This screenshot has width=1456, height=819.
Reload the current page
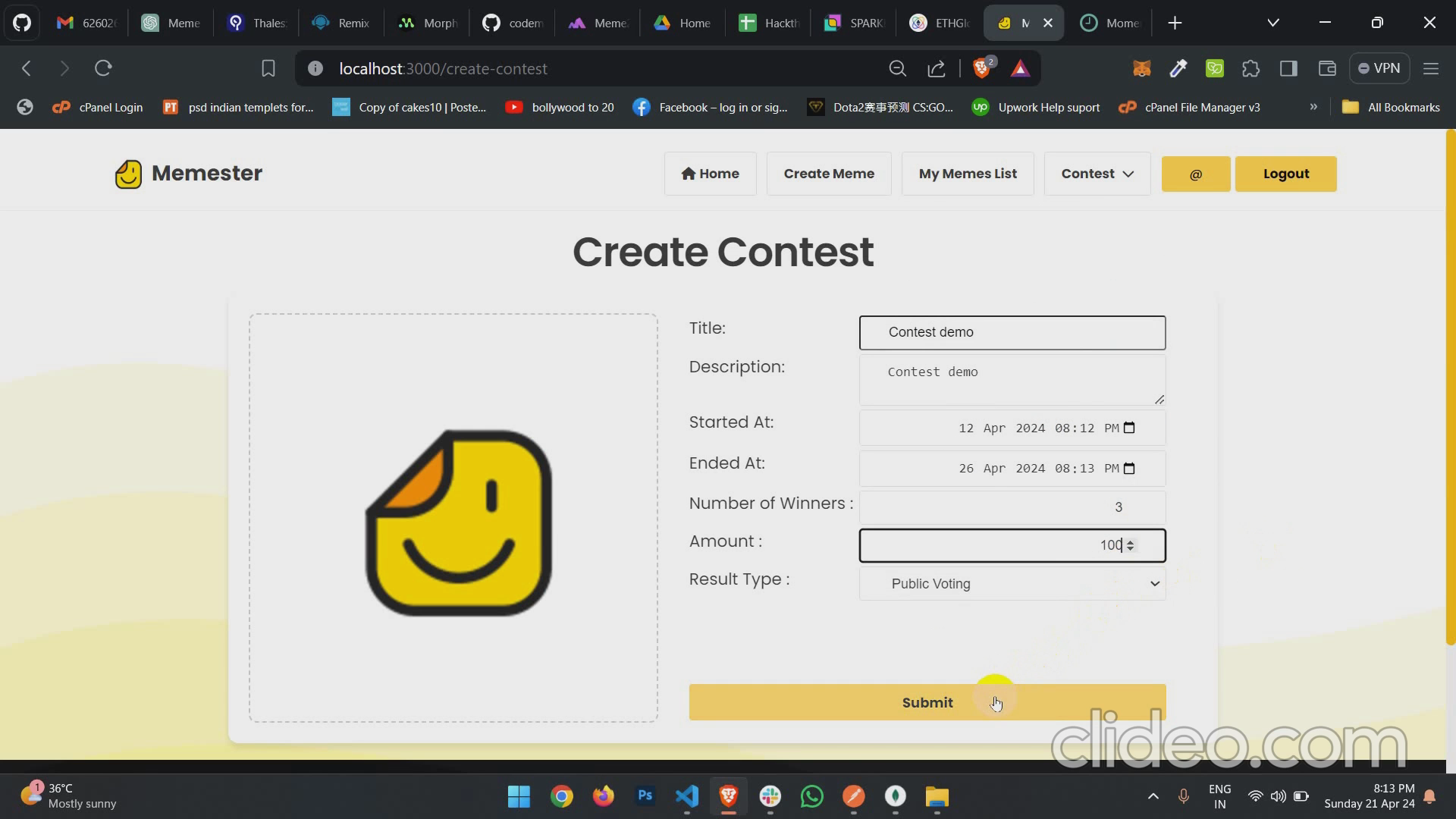click(103, 68)
